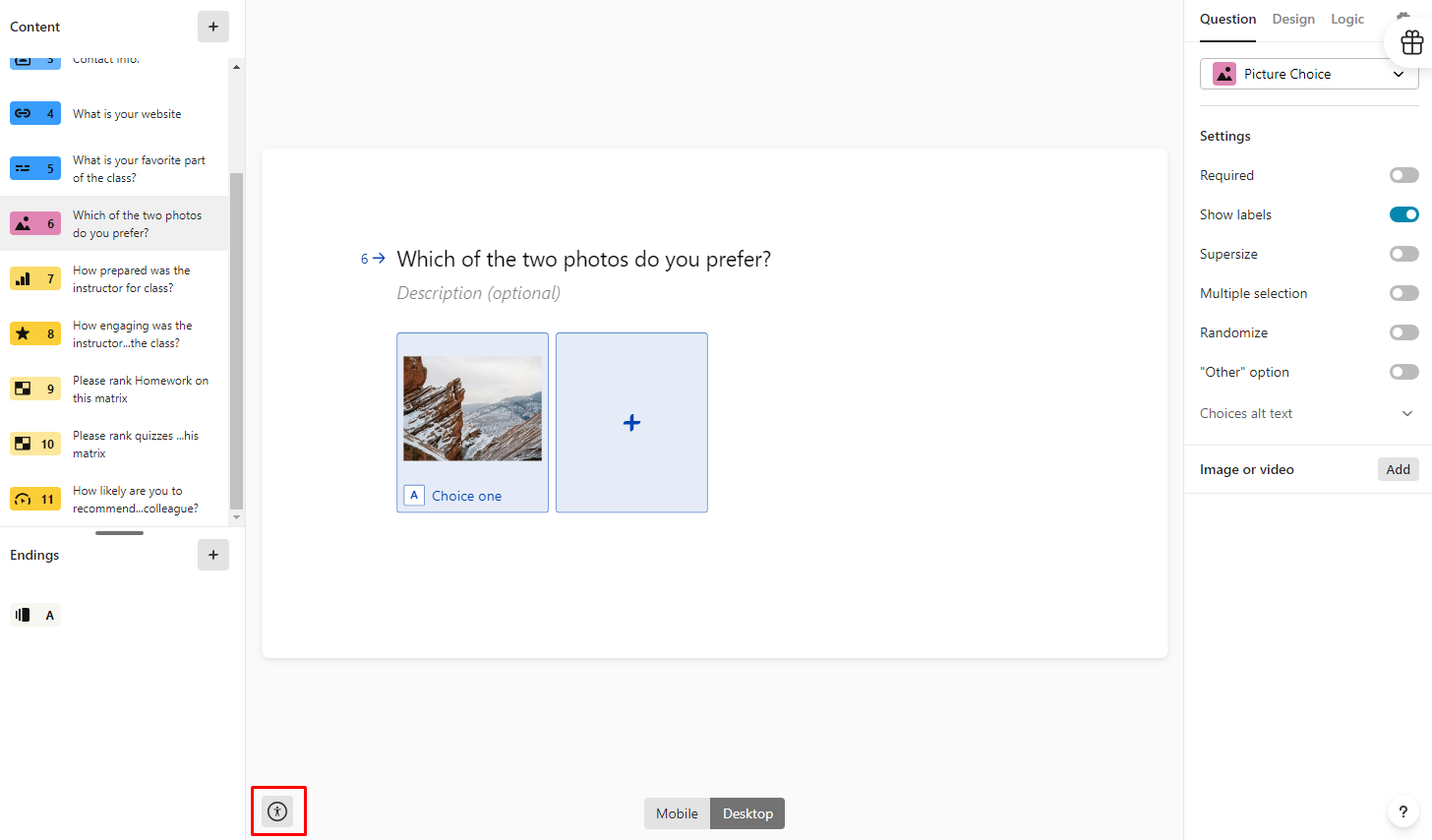Screen dimensions: 1432x840
Task: Click the accessibility icon at bottom left
Action: (x=277, y=811)
